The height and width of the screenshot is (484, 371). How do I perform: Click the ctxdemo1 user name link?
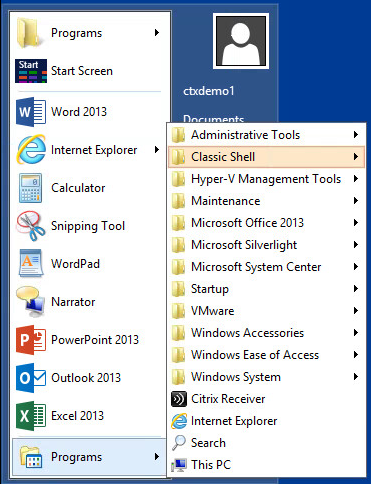[209, 91]
